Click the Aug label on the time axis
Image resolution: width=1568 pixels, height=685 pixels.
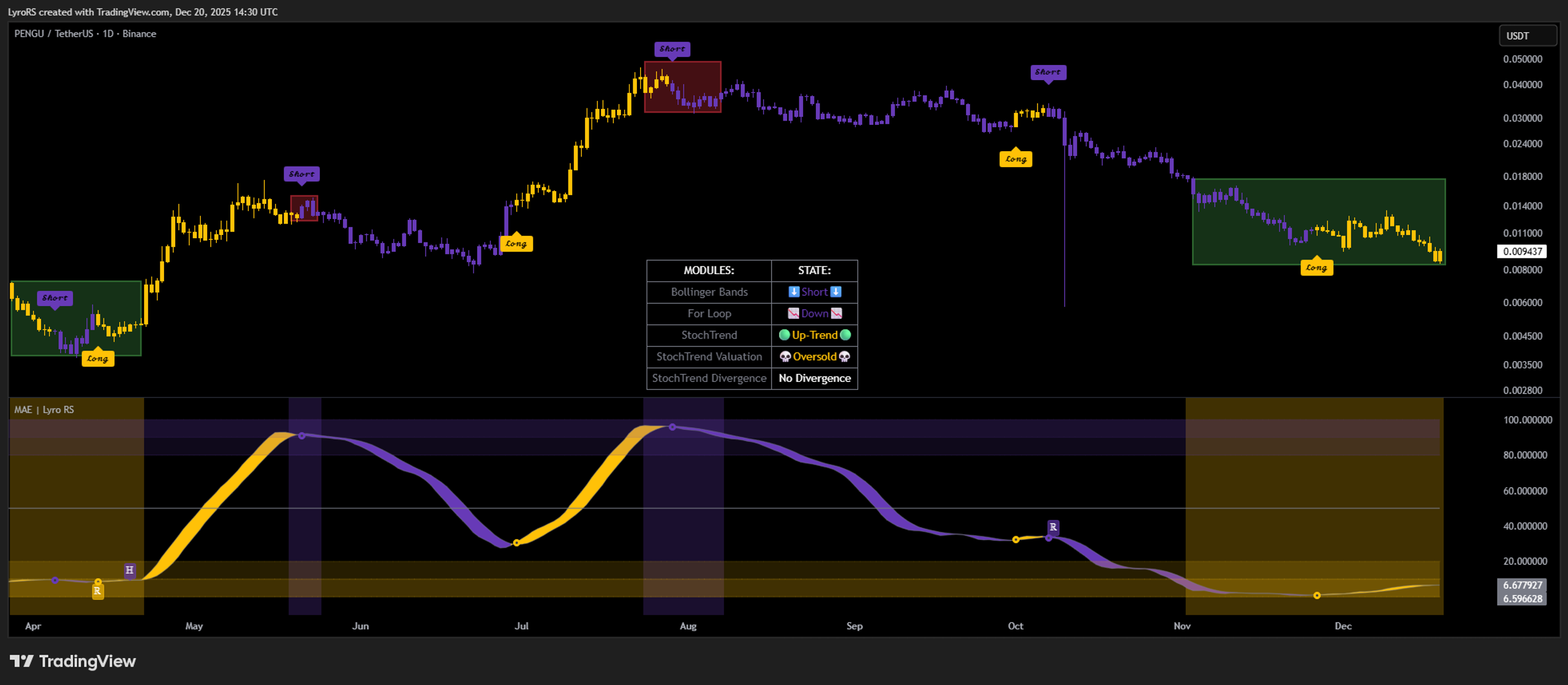pos(688,626)
